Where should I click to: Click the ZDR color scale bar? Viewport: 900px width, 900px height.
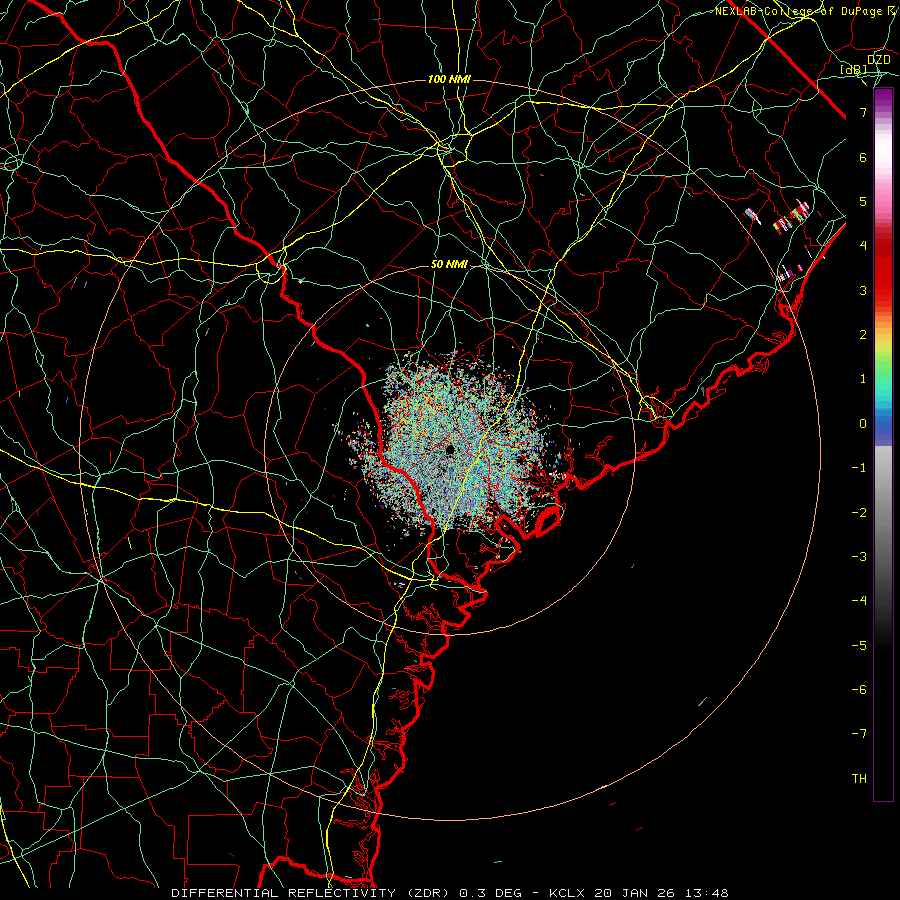pos(883,444)
